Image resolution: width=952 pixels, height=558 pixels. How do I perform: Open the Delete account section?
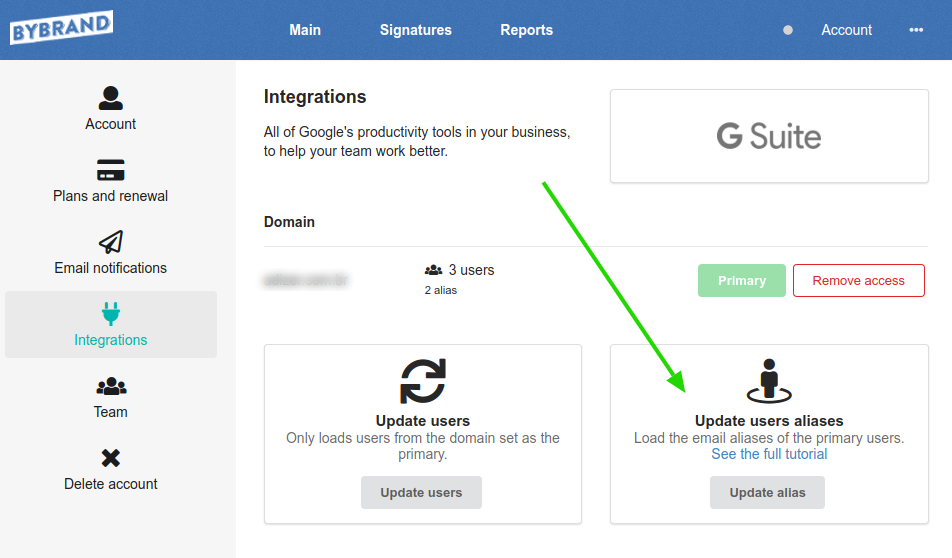click(x=110, y=484)
